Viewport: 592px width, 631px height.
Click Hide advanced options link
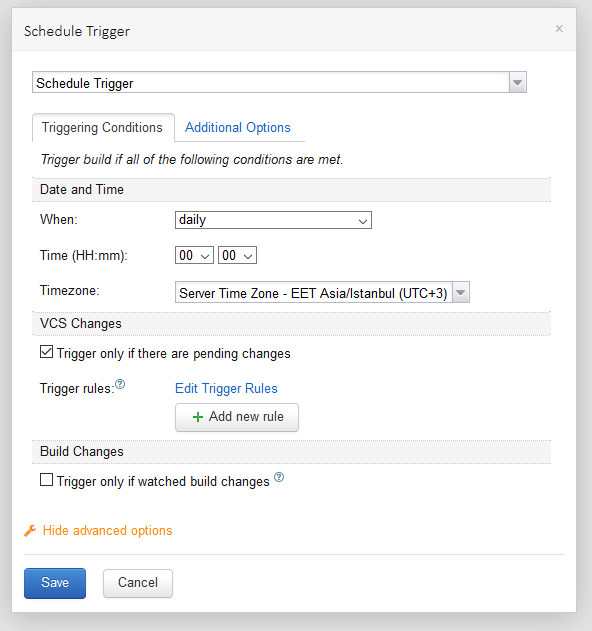[x=107, y=530]
